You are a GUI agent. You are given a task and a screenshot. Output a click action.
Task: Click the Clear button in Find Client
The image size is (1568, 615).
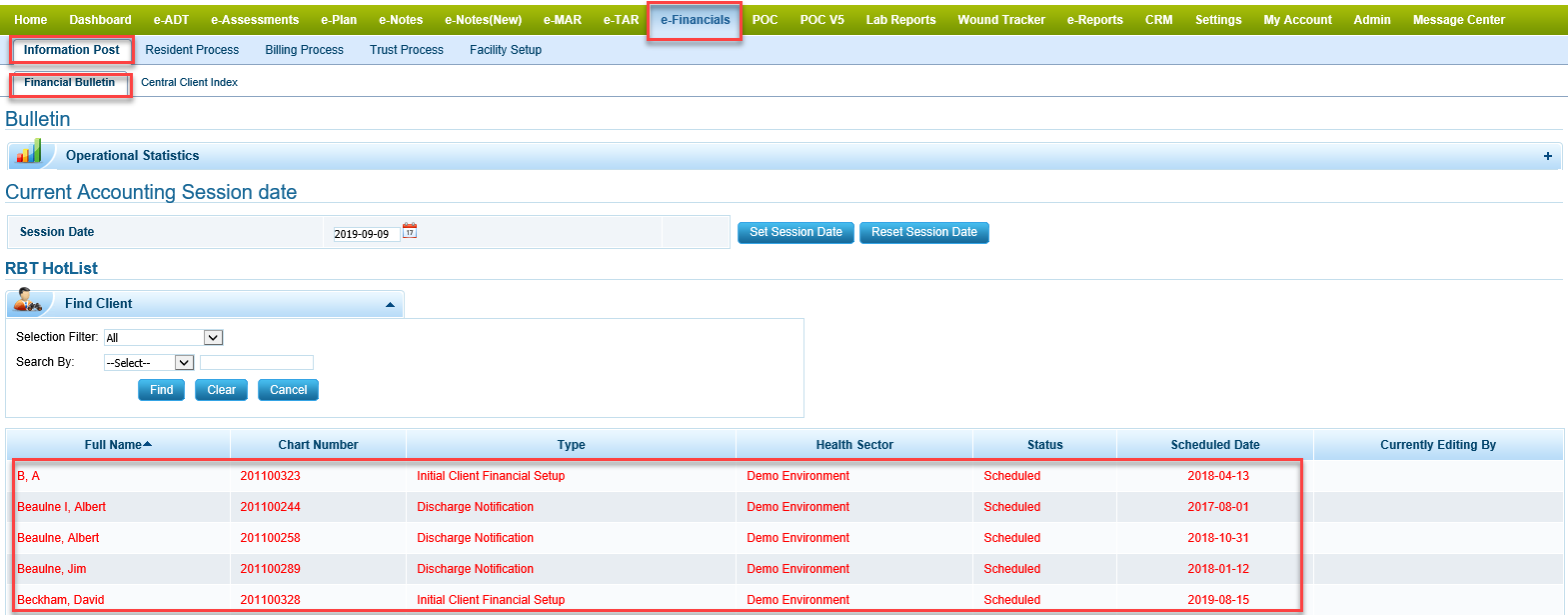pos(221,390)
